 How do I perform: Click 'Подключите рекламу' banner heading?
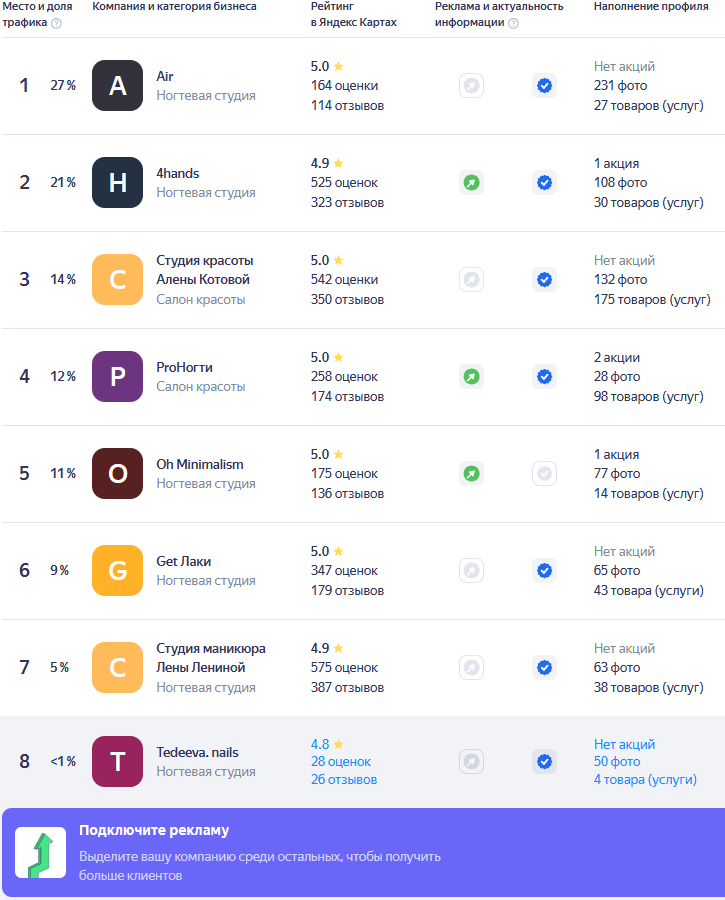click(154, 830)
